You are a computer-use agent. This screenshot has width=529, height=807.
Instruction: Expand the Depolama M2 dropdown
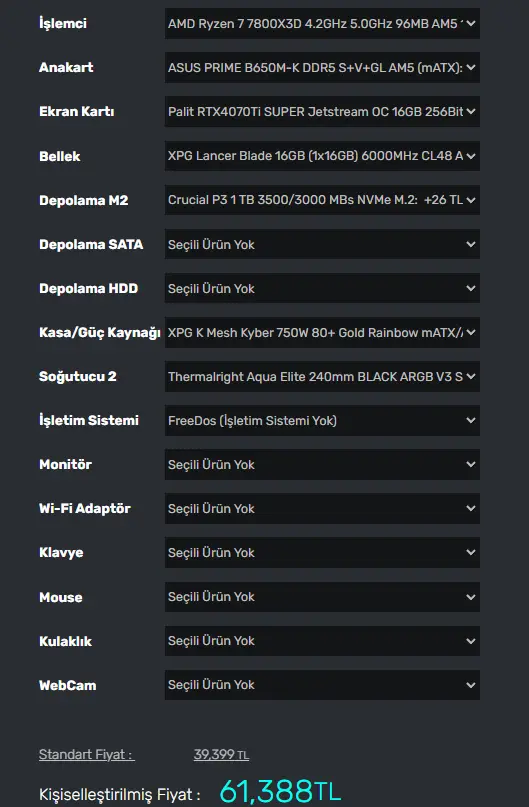pos(322,200)
